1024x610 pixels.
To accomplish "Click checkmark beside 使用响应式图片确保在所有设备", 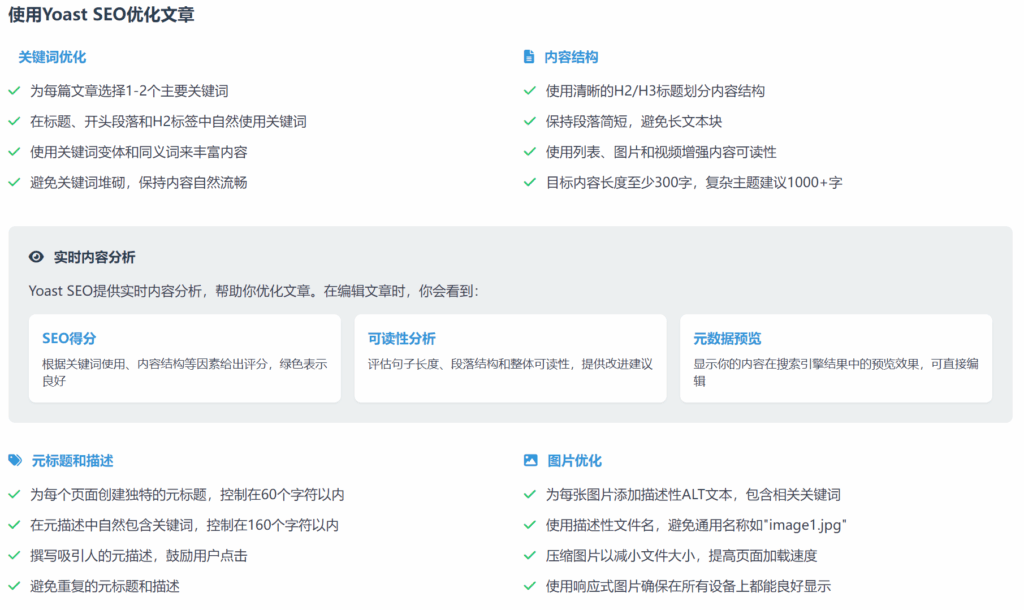I will [530, 586].
